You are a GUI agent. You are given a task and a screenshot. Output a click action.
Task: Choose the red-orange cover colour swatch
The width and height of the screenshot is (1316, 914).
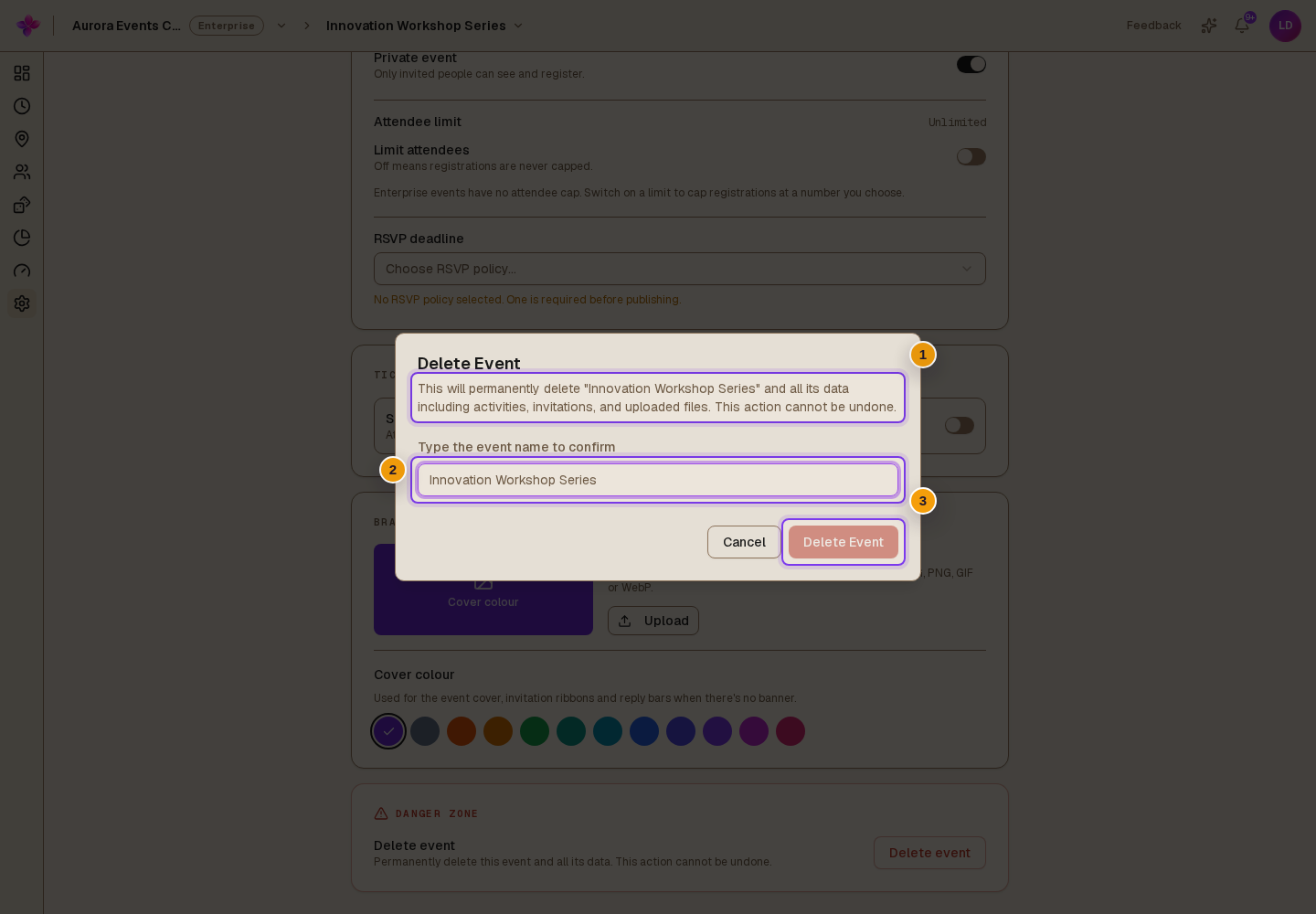(x=462, y=731)
